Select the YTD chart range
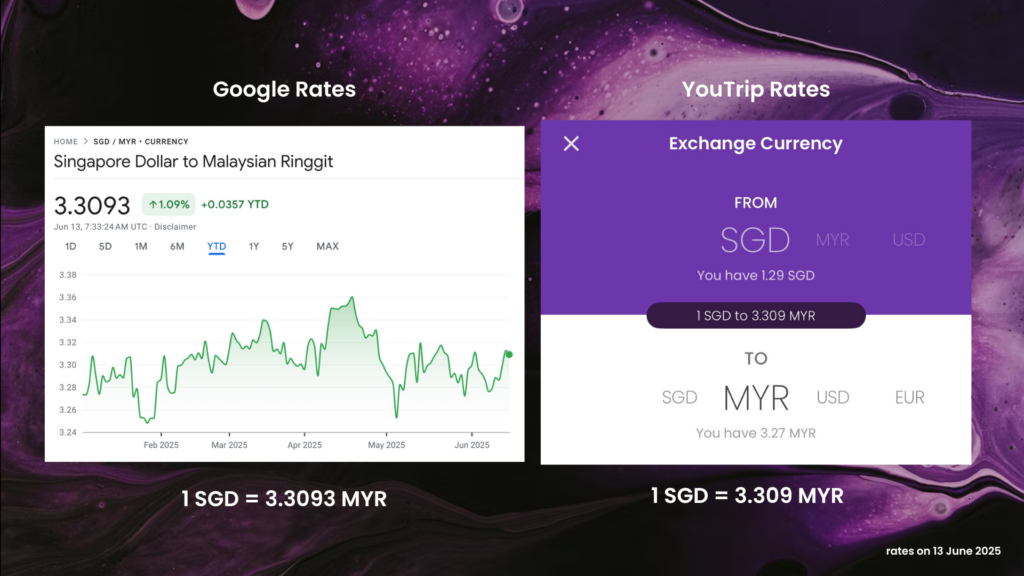 coord(217,246)
